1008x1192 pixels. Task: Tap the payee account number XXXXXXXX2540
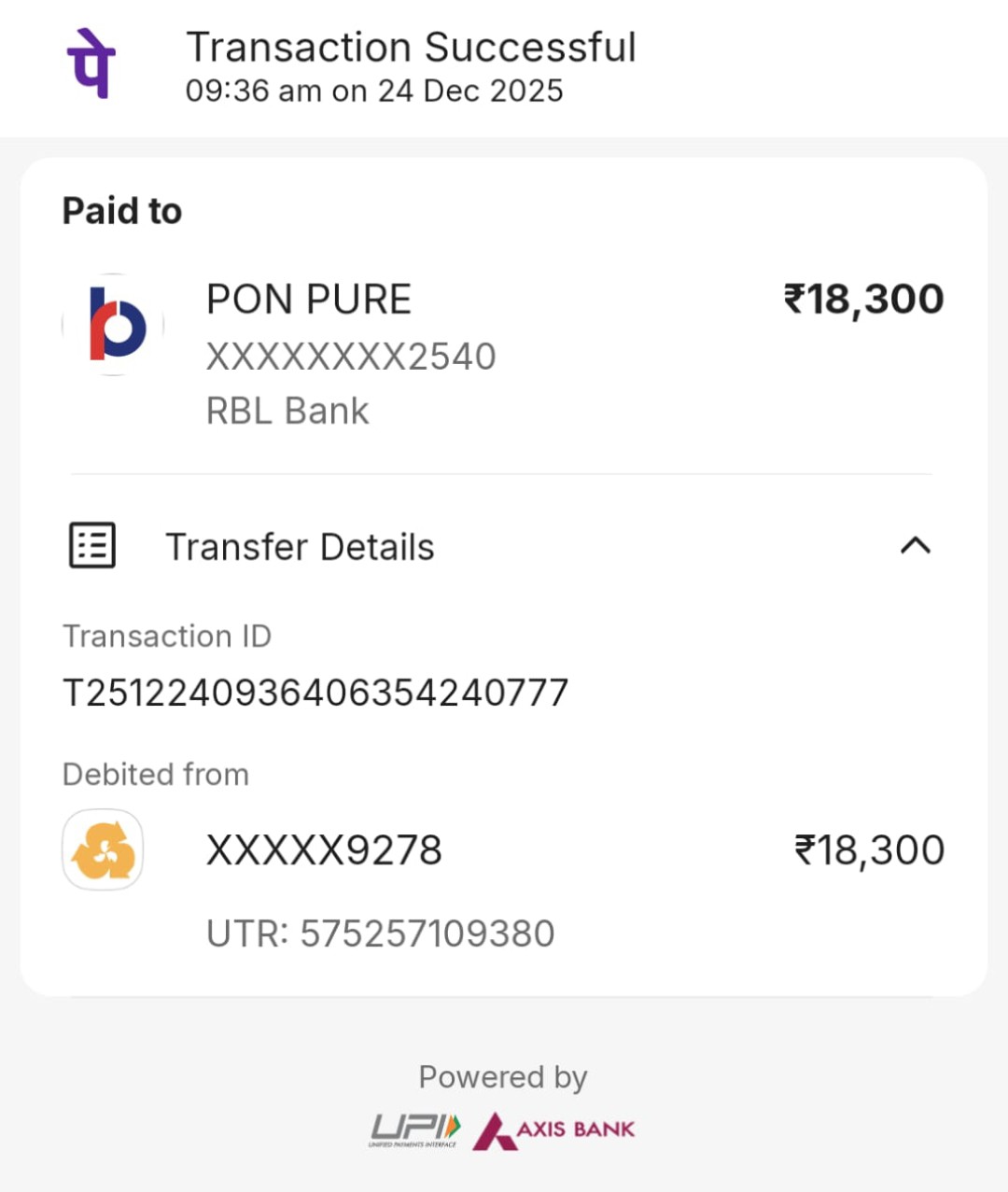[351, 357]
